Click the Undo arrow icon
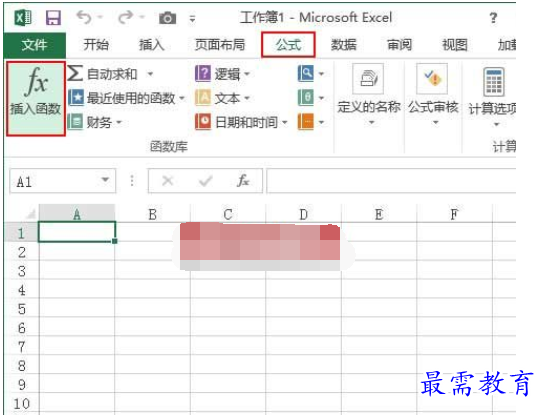The image size is (542, 415). (84, 17)
